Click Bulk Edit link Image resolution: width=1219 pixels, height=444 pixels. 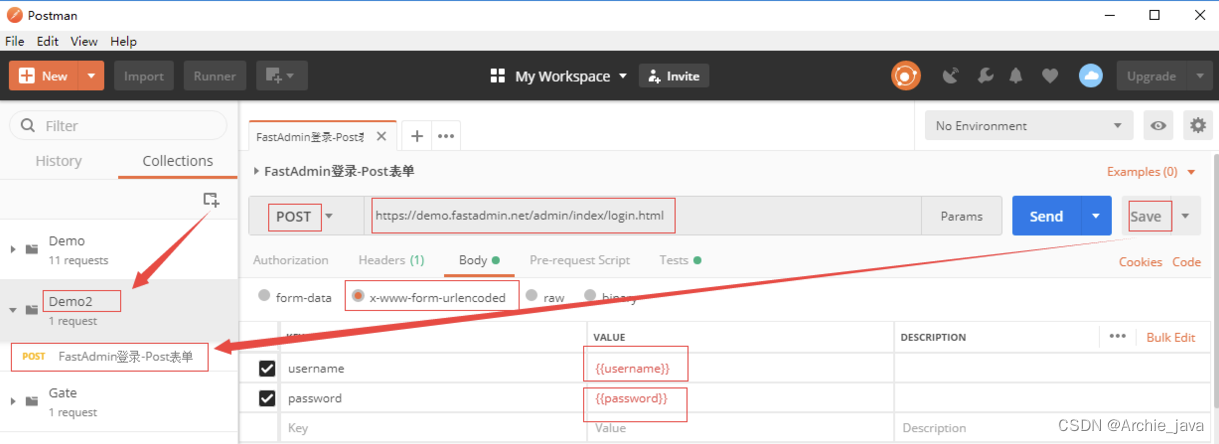click(x=1171, y=337)
